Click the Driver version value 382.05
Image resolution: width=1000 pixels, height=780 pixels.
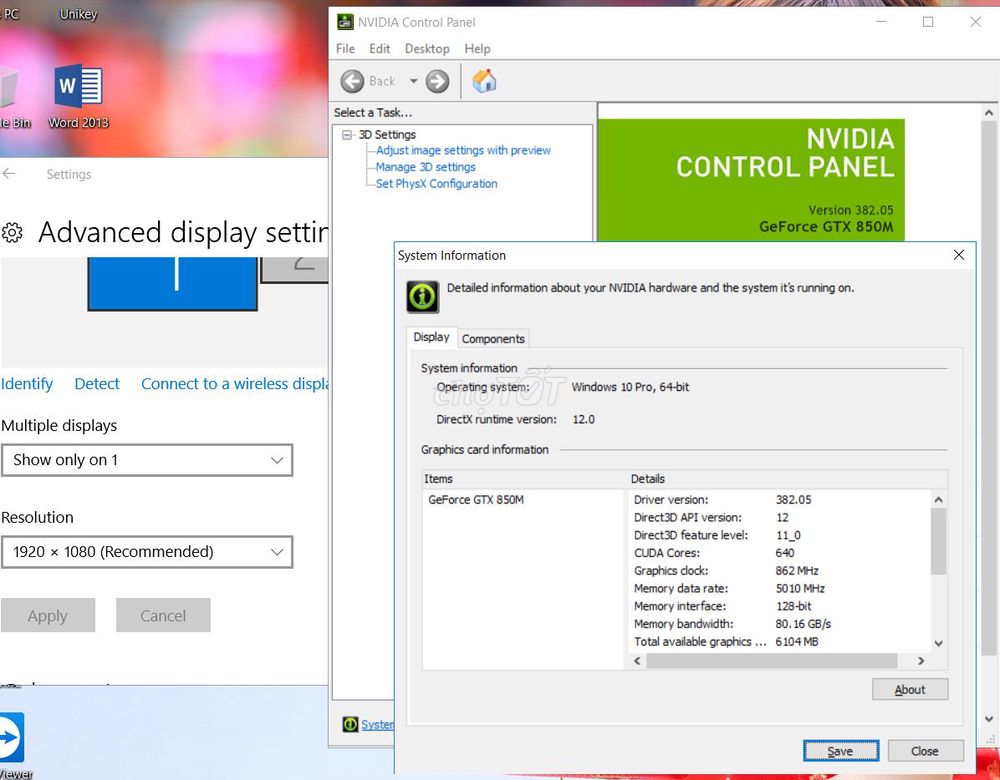pyautogui.click(x=793, y=499)
